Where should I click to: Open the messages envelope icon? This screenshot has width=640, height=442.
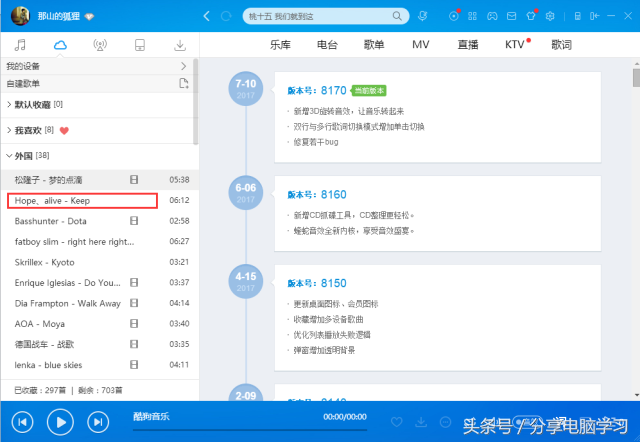point(511,16)
